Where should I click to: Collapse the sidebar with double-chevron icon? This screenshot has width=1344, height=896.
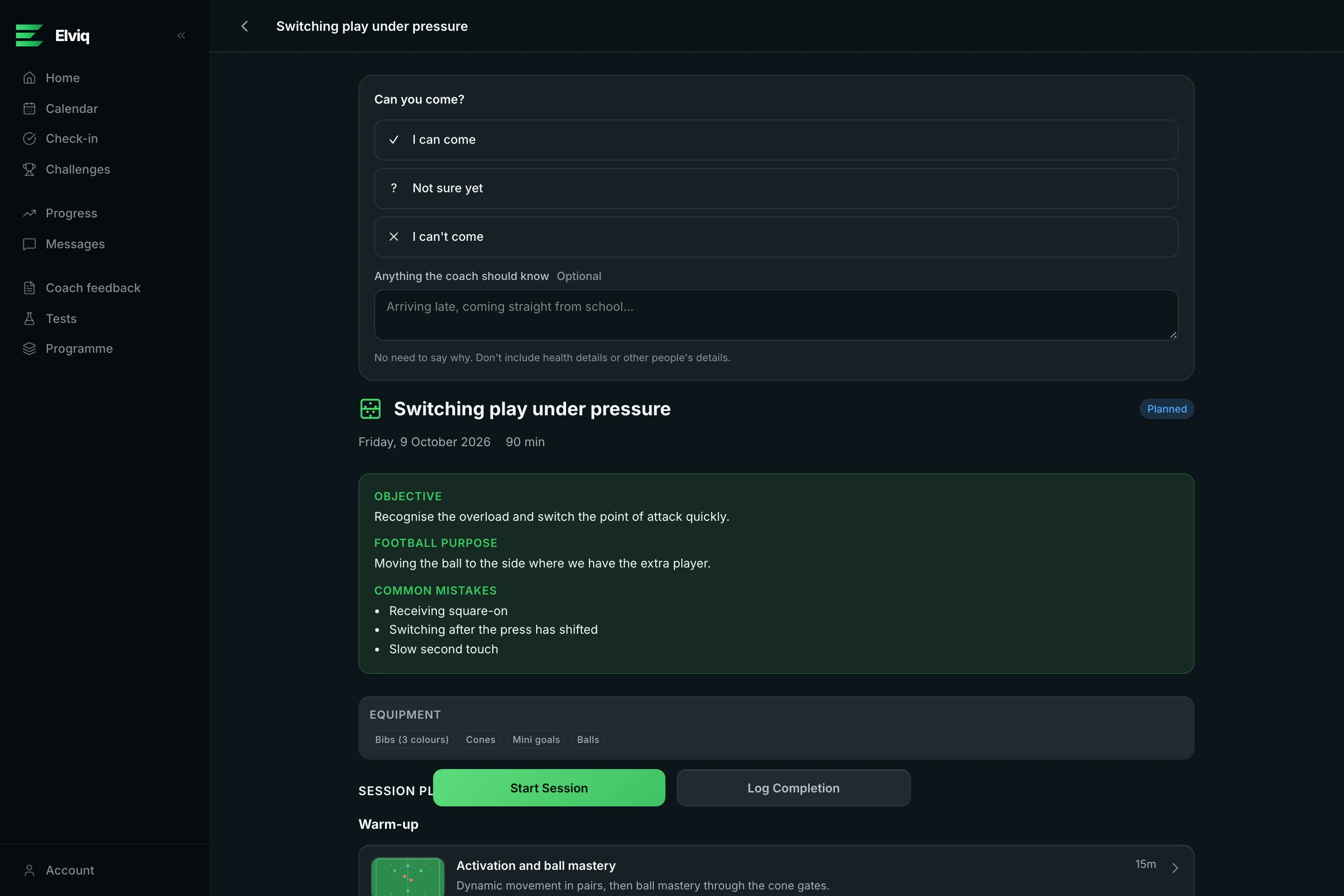pos(181,35)
